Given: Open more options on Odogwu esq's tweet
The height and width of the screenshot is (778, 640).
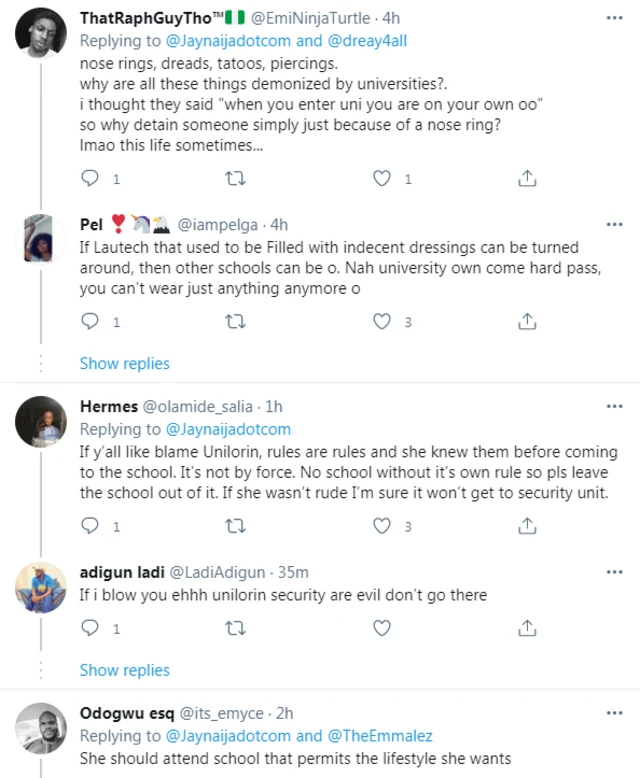Looking at the screenshot, I should 614,713.
